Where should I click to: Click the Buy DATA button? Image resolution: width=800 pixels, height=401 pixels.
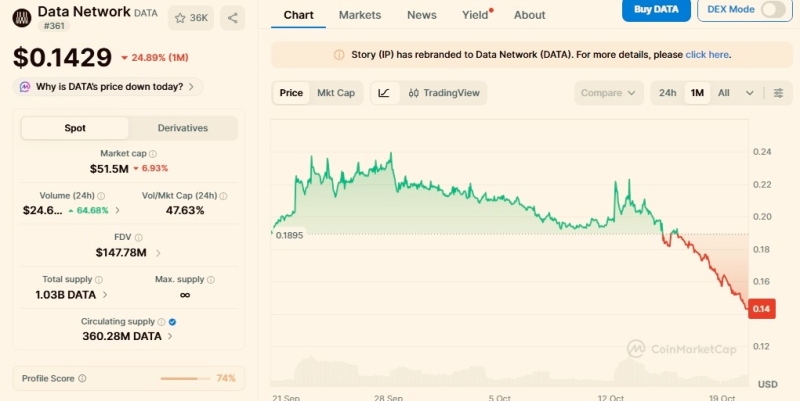[656, 9]
